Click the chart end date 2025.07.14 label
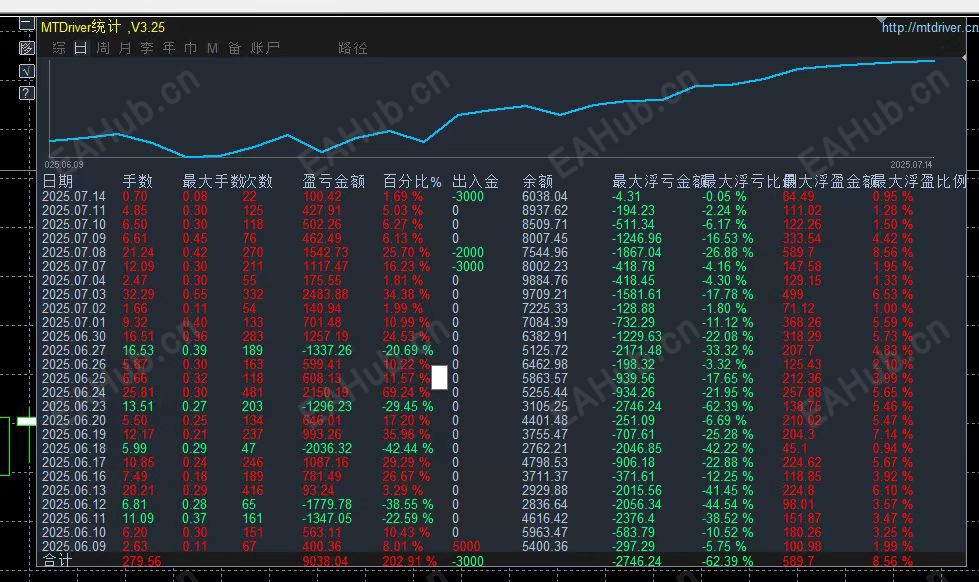 click(x=911, y=165)
